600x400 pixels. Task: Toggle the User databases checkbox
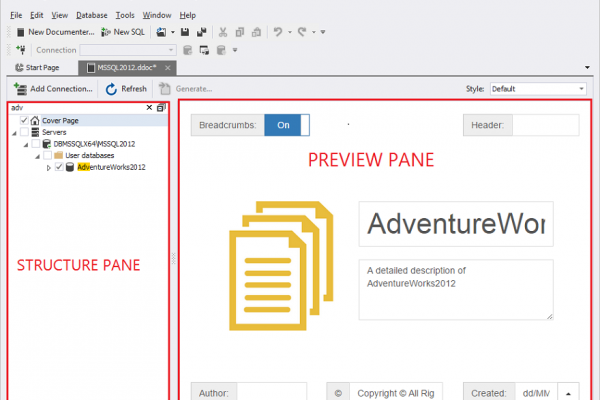47,155
